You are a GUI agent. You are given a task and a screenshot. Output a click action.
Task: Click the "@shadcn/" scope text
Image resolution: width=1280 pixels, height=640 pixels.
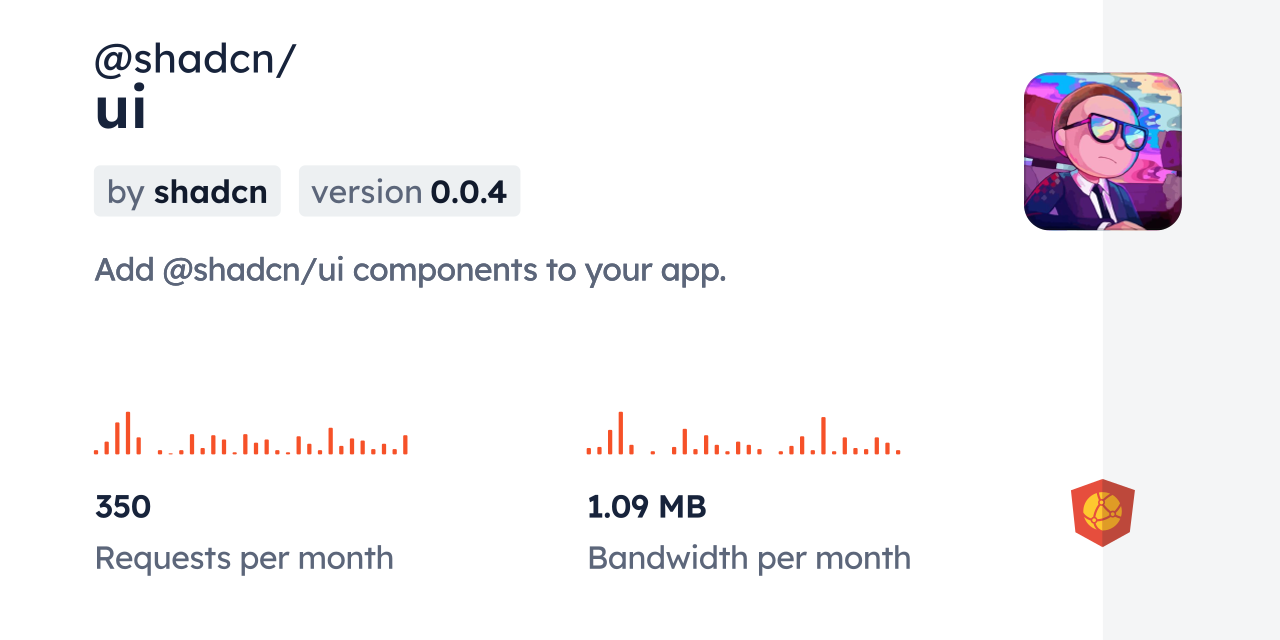tap(195, 60)
